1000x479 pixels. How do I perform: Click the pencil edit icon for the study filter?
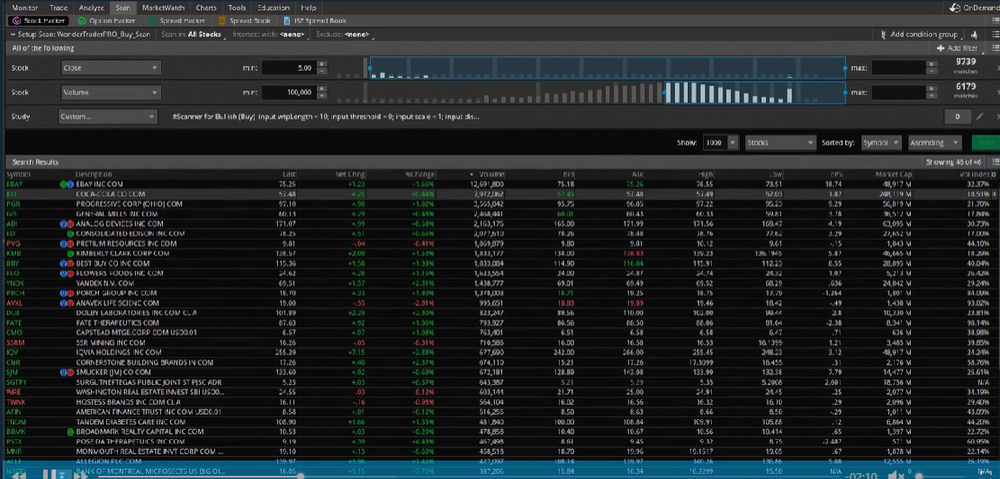pyautogui.click(x=980, y=117)
